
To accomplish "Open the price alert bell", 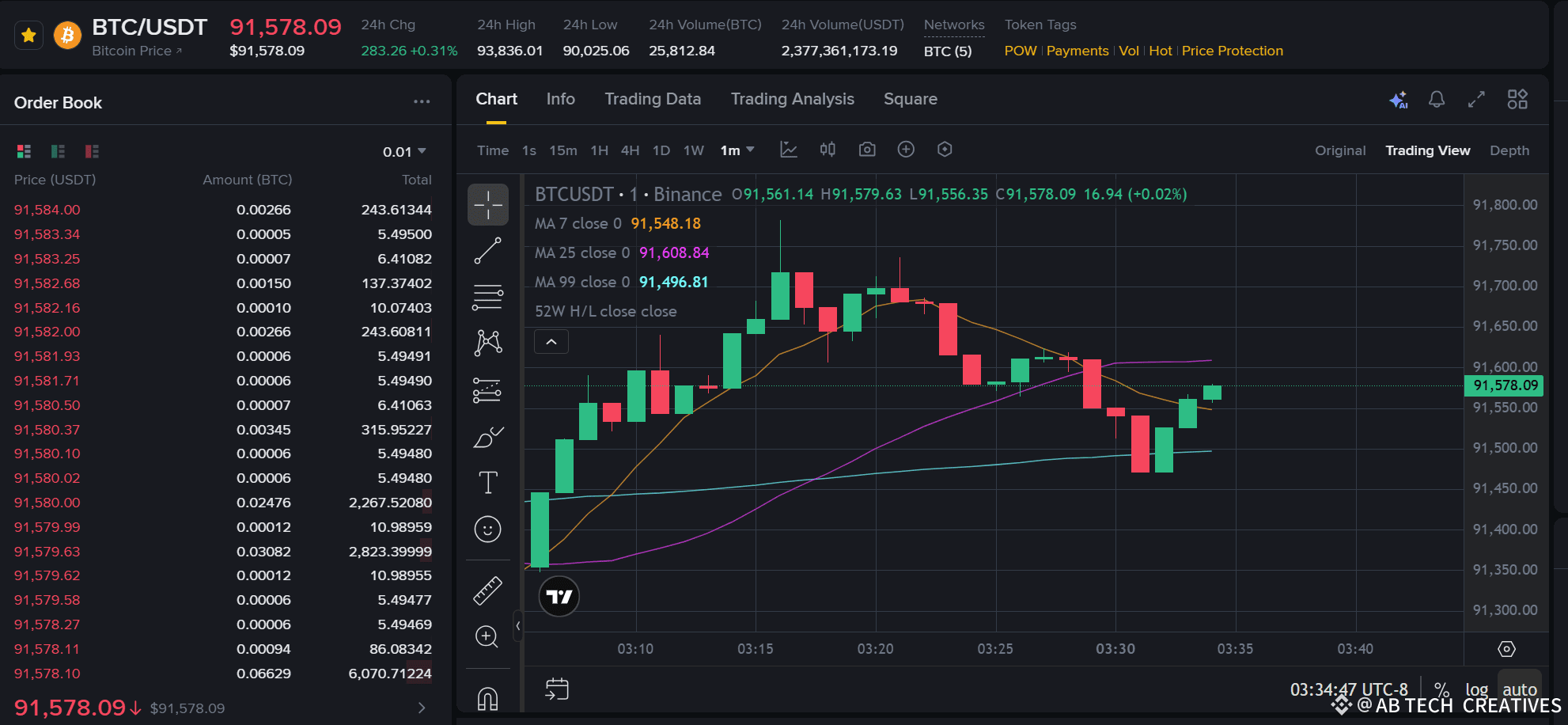I will point(1437,100).
